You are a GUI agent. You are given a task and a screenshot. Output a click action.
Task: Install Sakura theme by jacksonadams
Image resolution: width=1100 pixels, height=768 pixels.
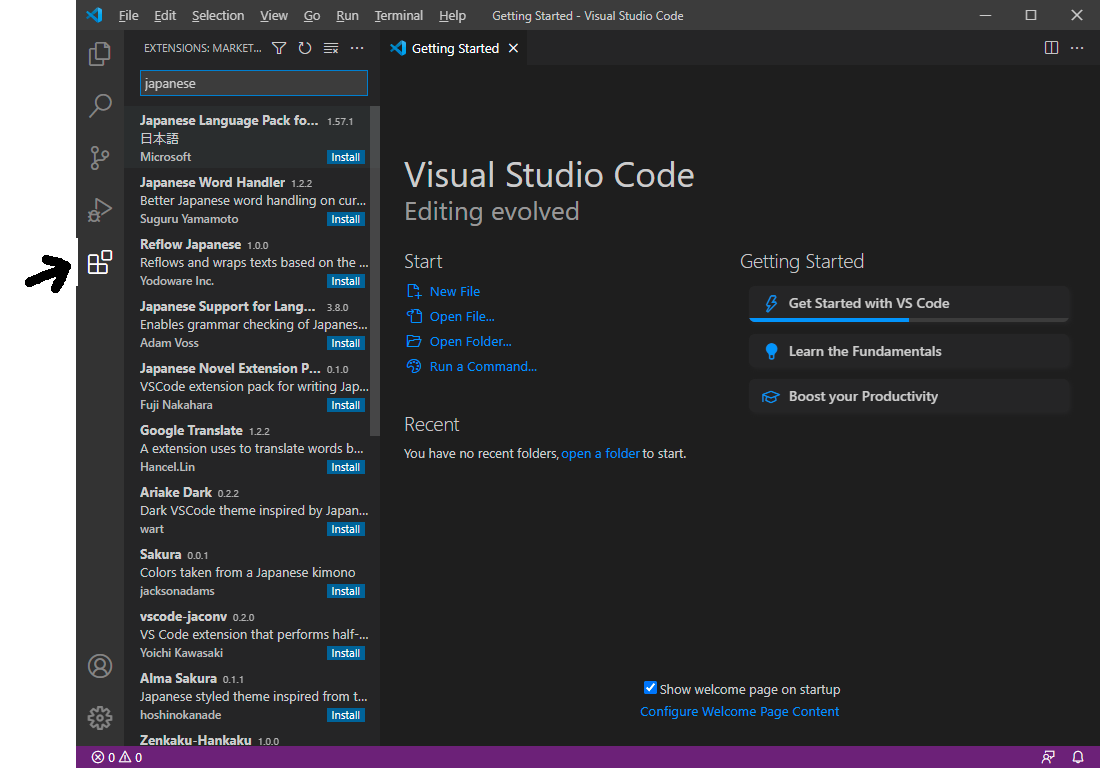click(345, 591)
